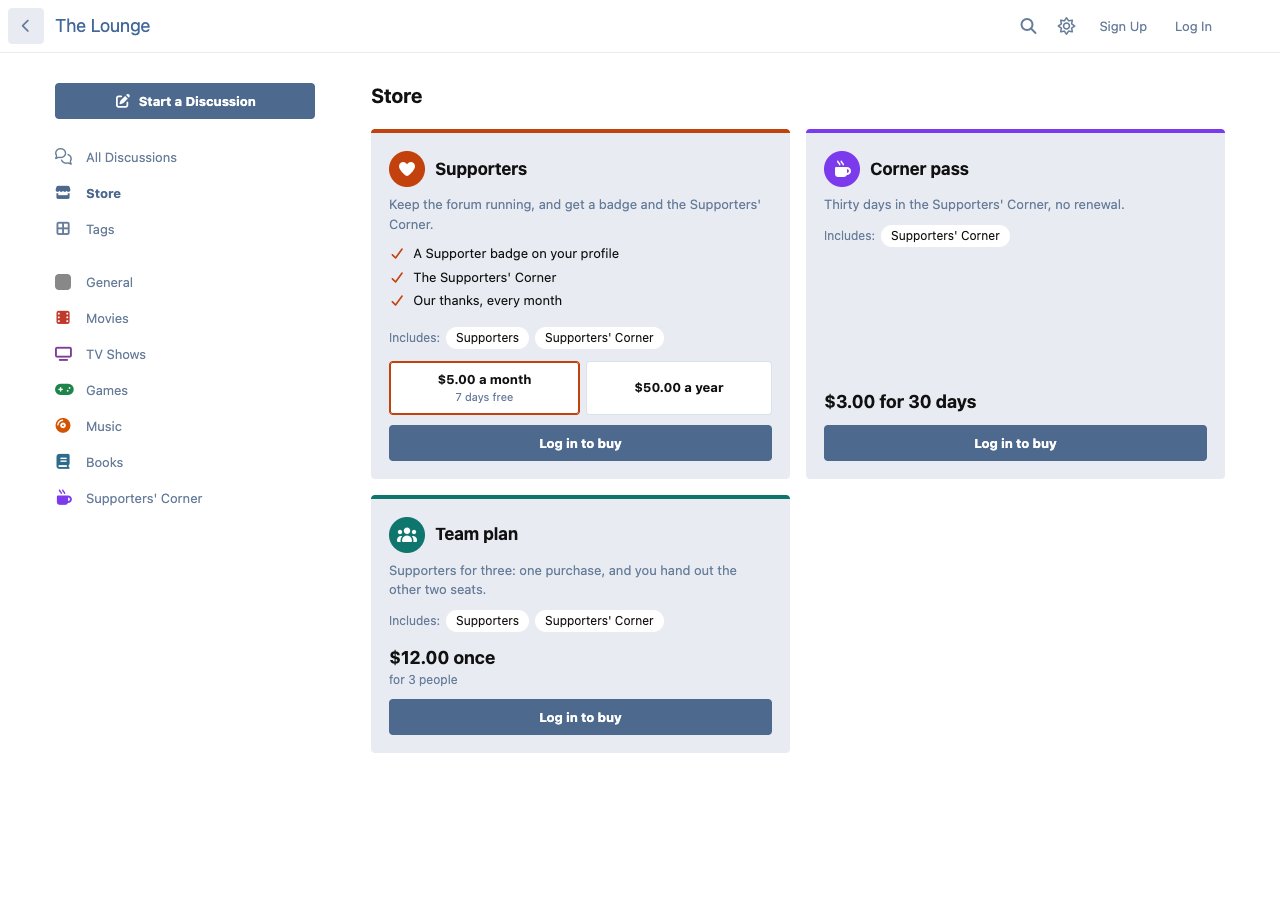
Task: Click the text "$3.00 for 30 days"
Action: point(900,402)
